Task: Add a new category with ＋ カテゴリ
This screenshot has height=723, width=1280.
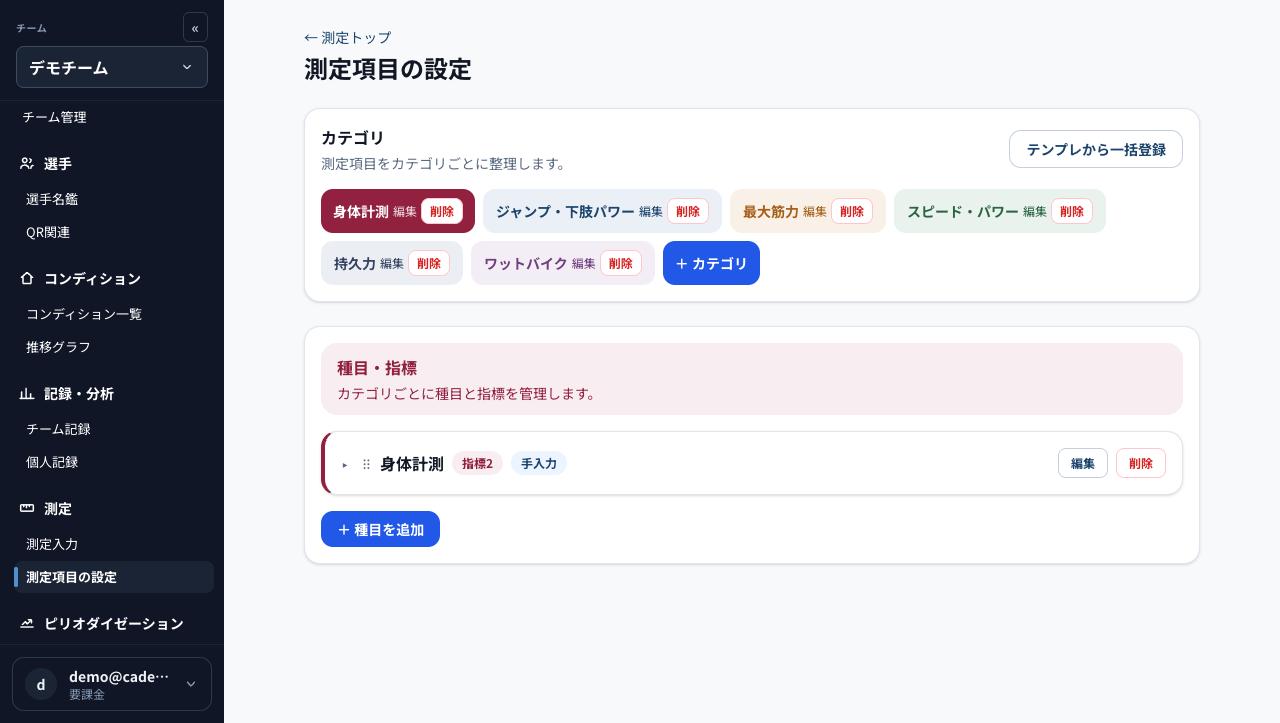Action: tap(711, 263)
